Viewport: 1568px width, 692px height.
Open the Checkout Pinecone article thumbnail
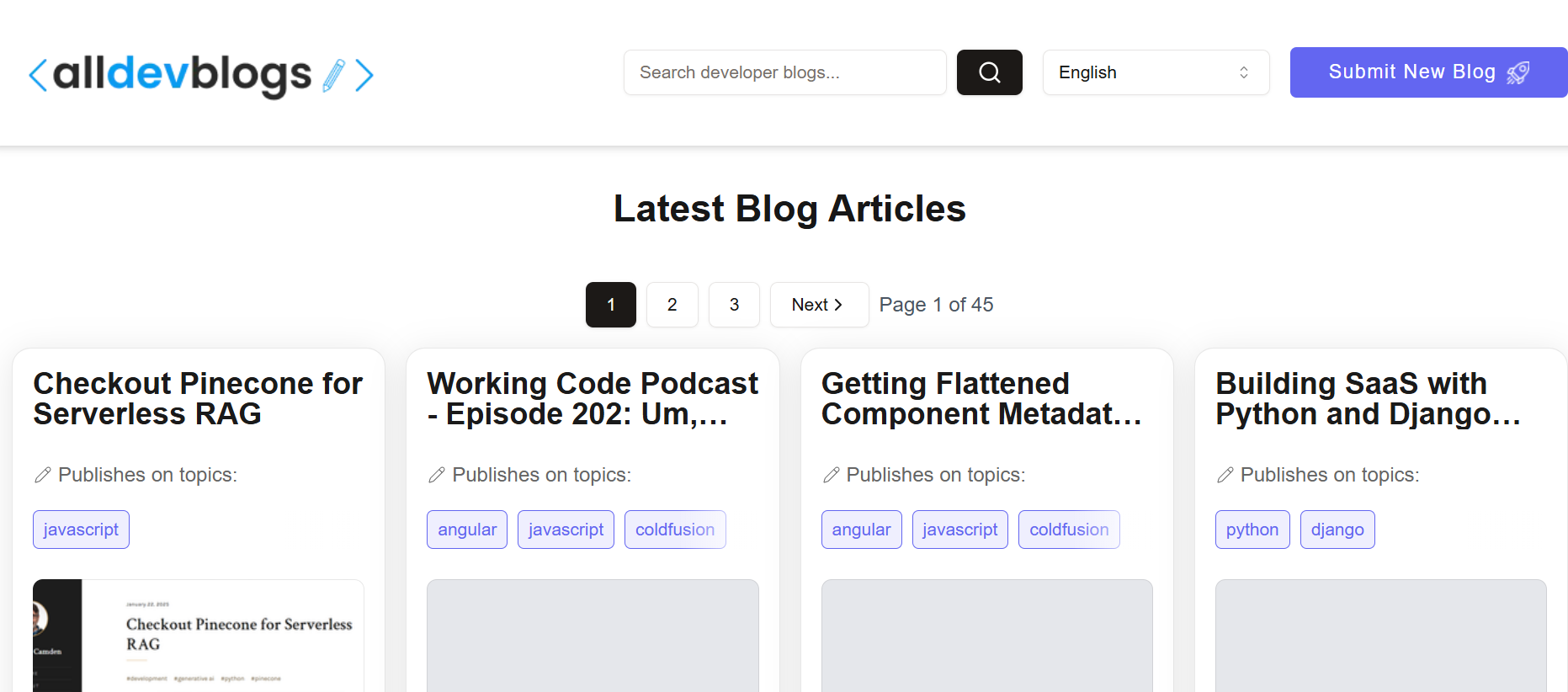coord(199,636)
